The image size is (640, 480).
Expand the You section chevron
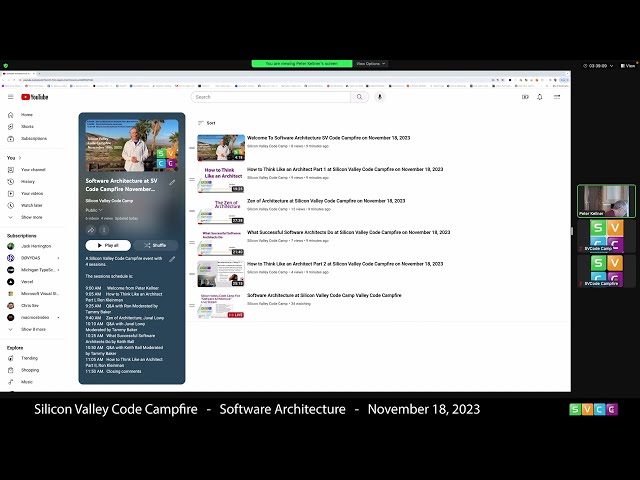20,158
